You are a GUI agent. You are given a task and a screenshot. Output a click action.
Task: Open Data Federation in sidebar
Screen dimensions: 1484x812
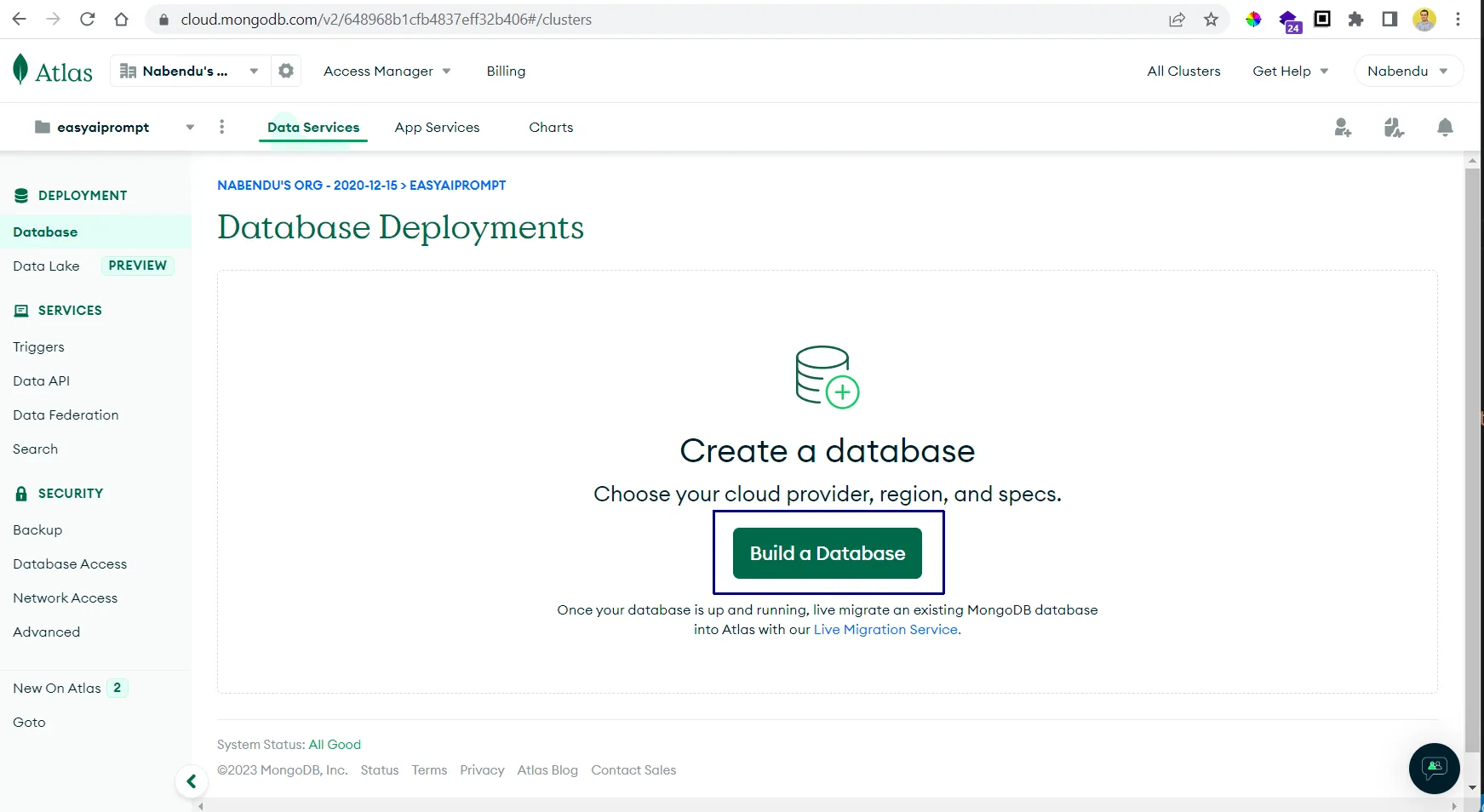[x=66, y=415]
